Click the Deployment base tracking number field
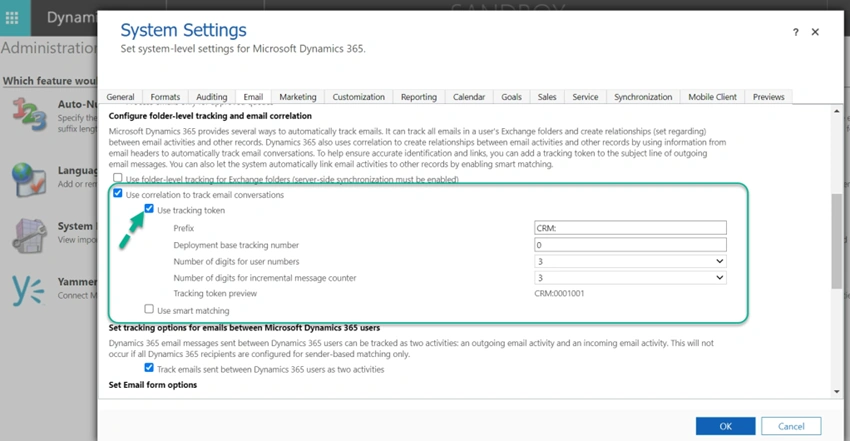850x441 pixels. pos(630,244)
